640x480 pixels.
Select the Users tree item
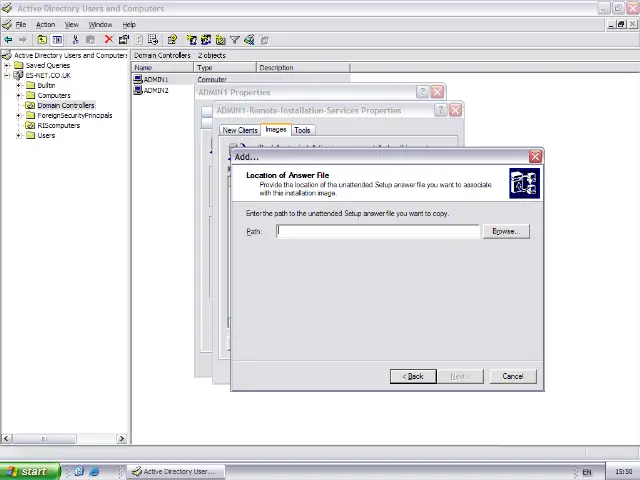coord(46,136)
